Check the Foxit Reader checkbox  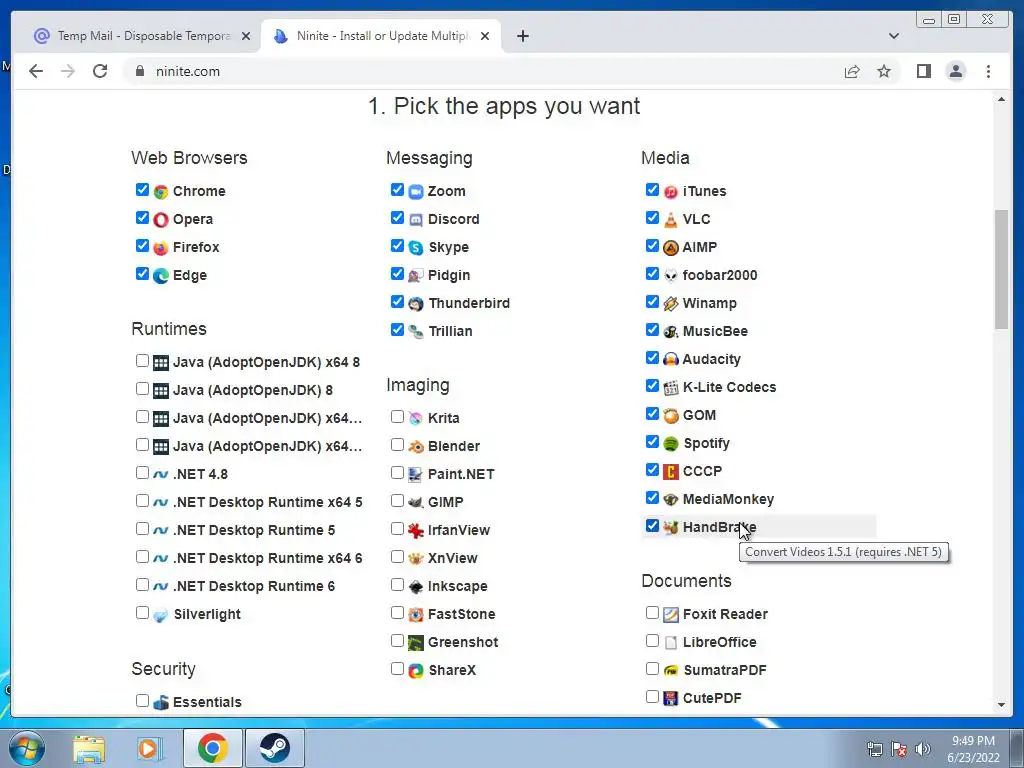click(652, 612)
